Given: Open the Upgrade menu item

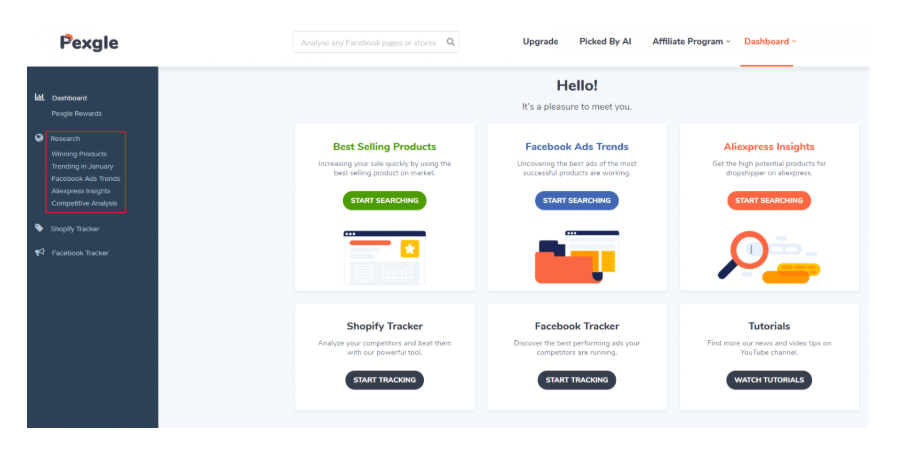Looking at the screenshot, I should click(x=540, y=42).
